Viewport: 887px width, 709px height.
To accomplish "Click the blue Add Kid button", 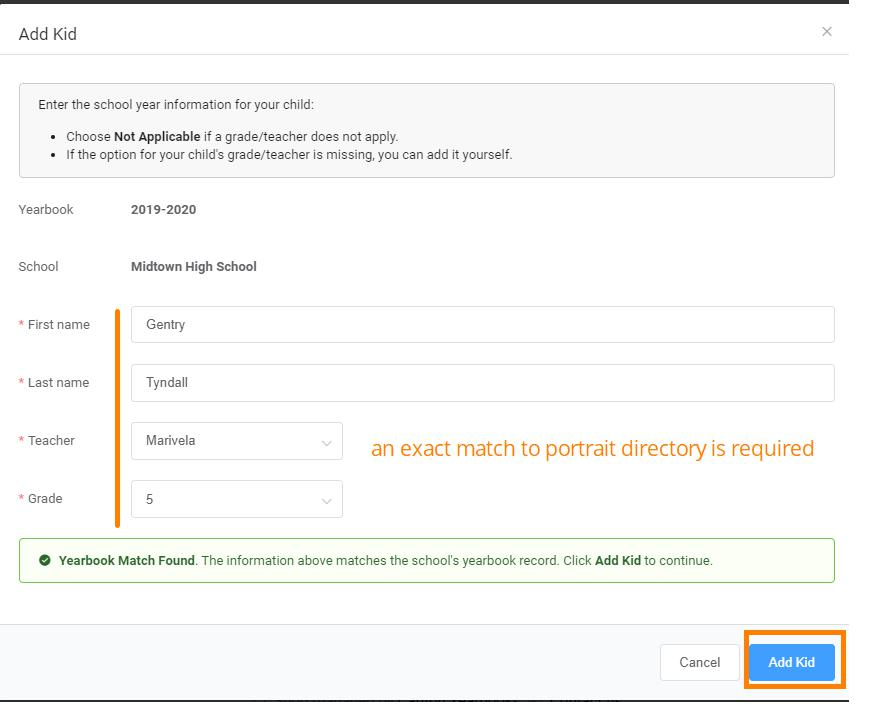I will tap(791, 662).
